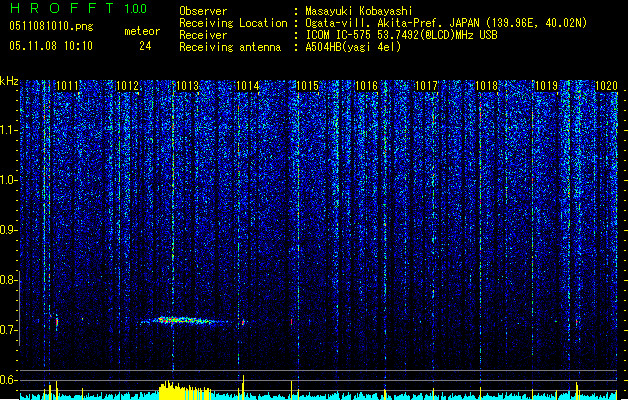Click the 1019 time marker
Viewport: 629px width, 400px height.
(x=547, y=86)
